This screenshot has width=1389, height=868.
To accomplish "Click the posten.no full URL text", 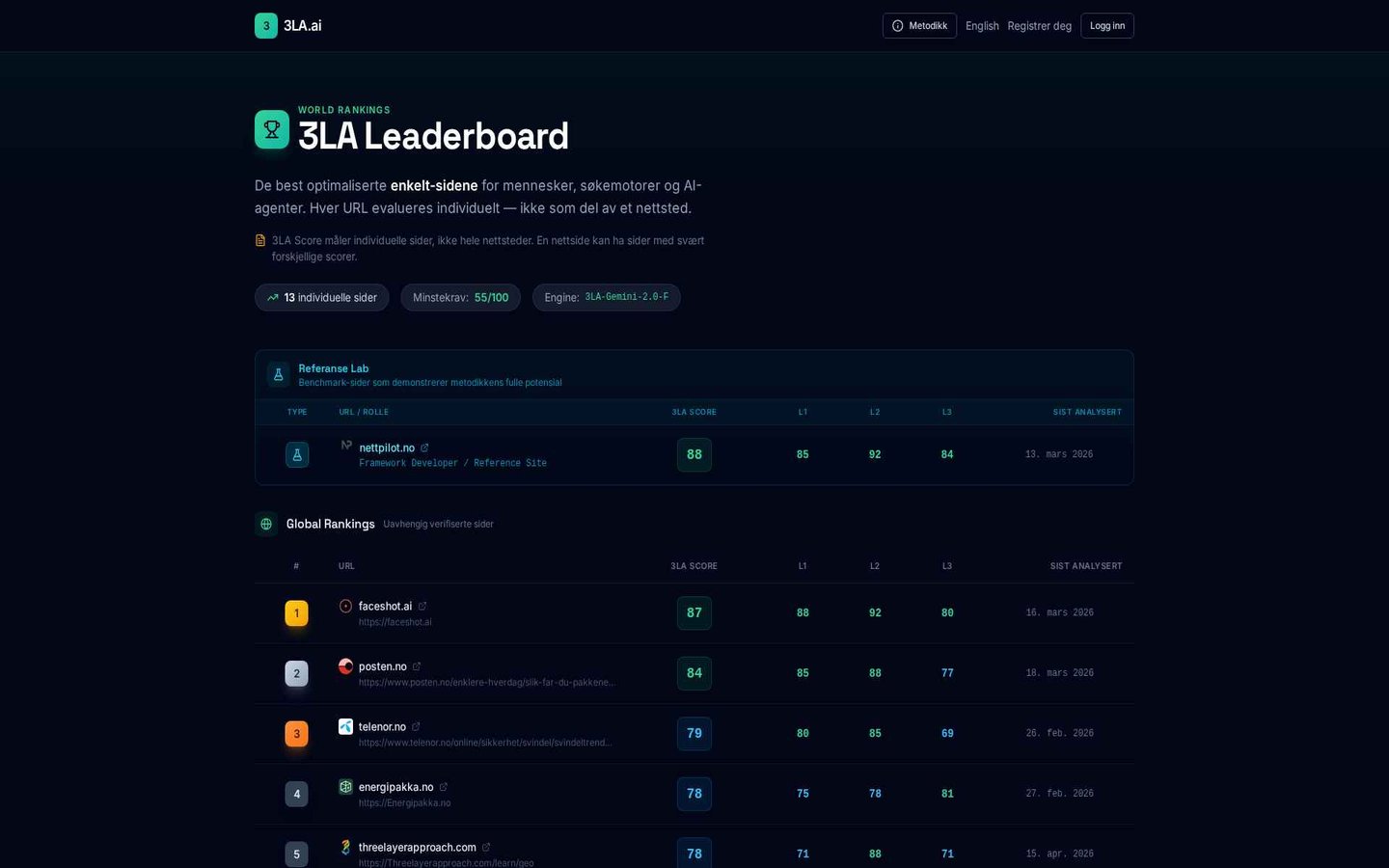I will (486, 683).
